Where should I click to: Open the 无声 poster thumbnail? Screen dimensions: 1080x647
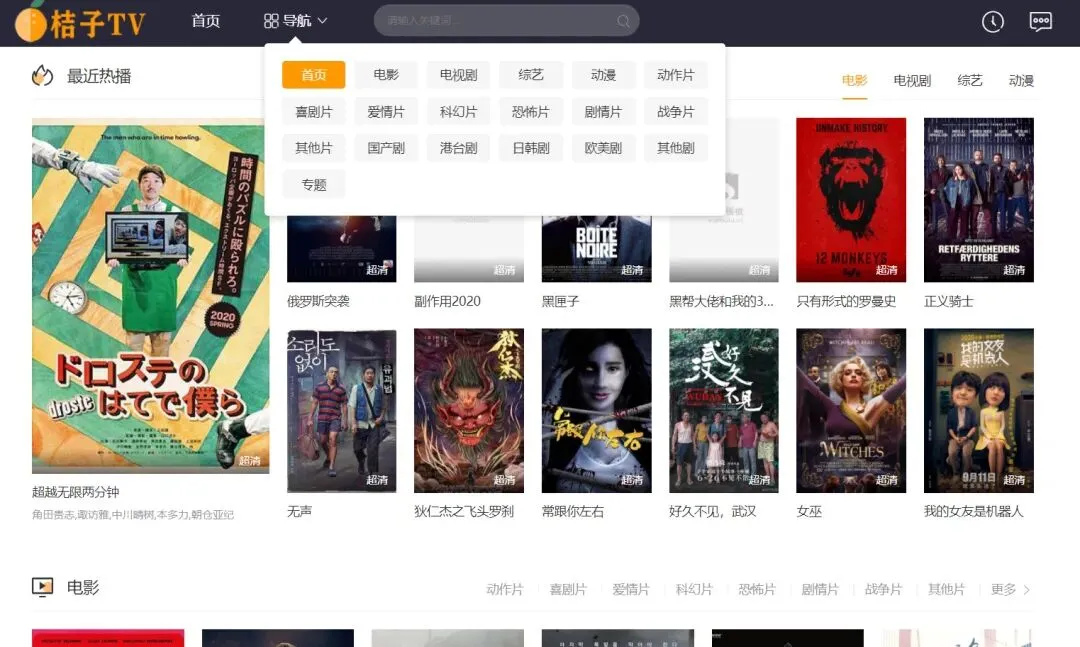pyautogui.click(x=342, y=411)
